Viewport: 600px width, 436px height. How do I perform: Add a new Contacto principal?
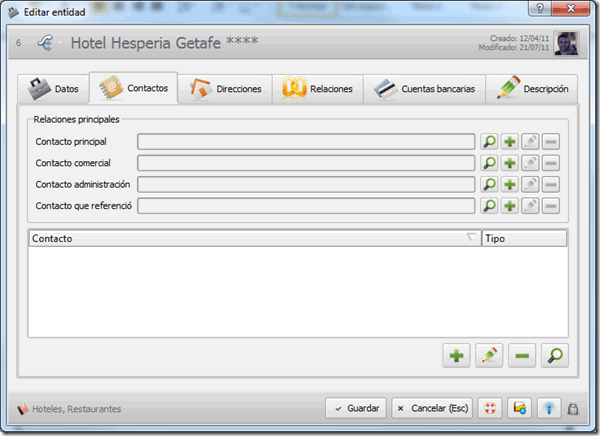click(510, 142)
